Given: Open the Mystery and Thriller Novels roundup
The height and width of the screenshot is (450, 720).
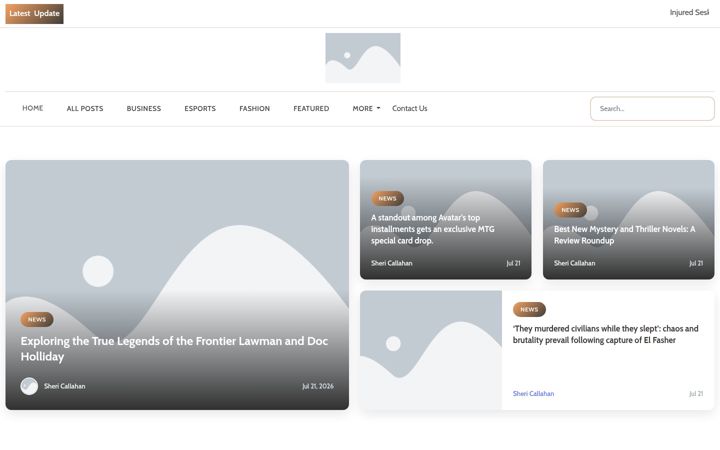Looking at the screenshot, I should [624, 235].
